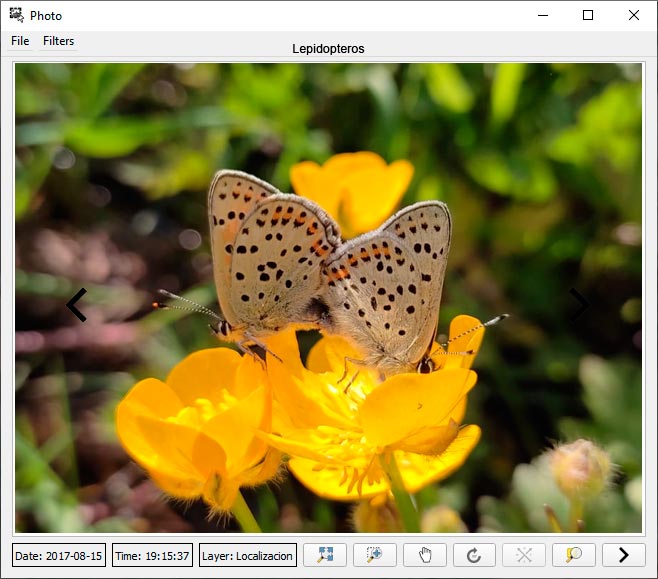The width and height of the screenshot is (658, 579).
Task: Click the Date: 2017-08-15 field
Action: coord(59,555)
